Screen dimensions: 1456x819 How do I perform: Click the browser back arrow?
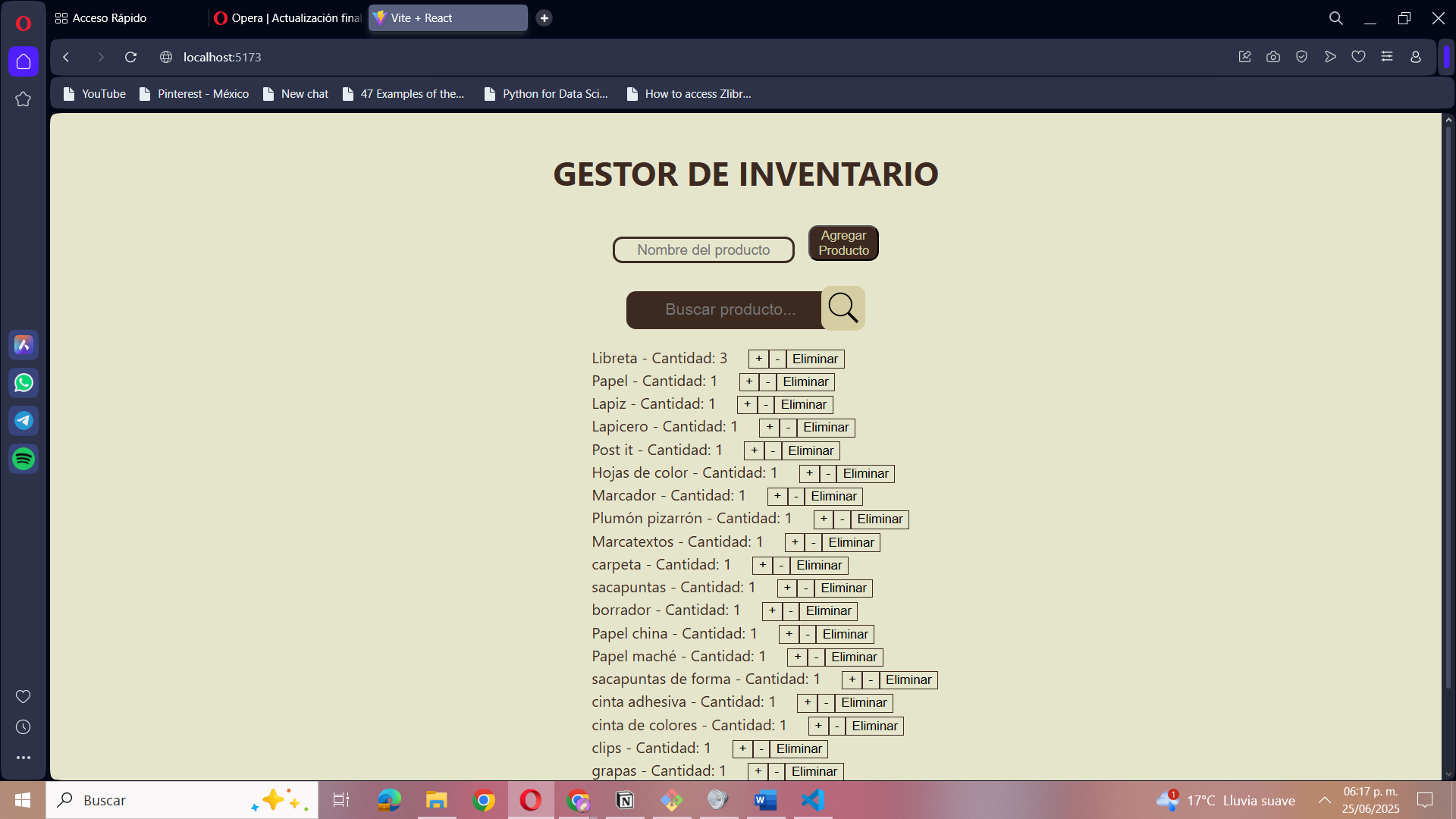point(66,57)
